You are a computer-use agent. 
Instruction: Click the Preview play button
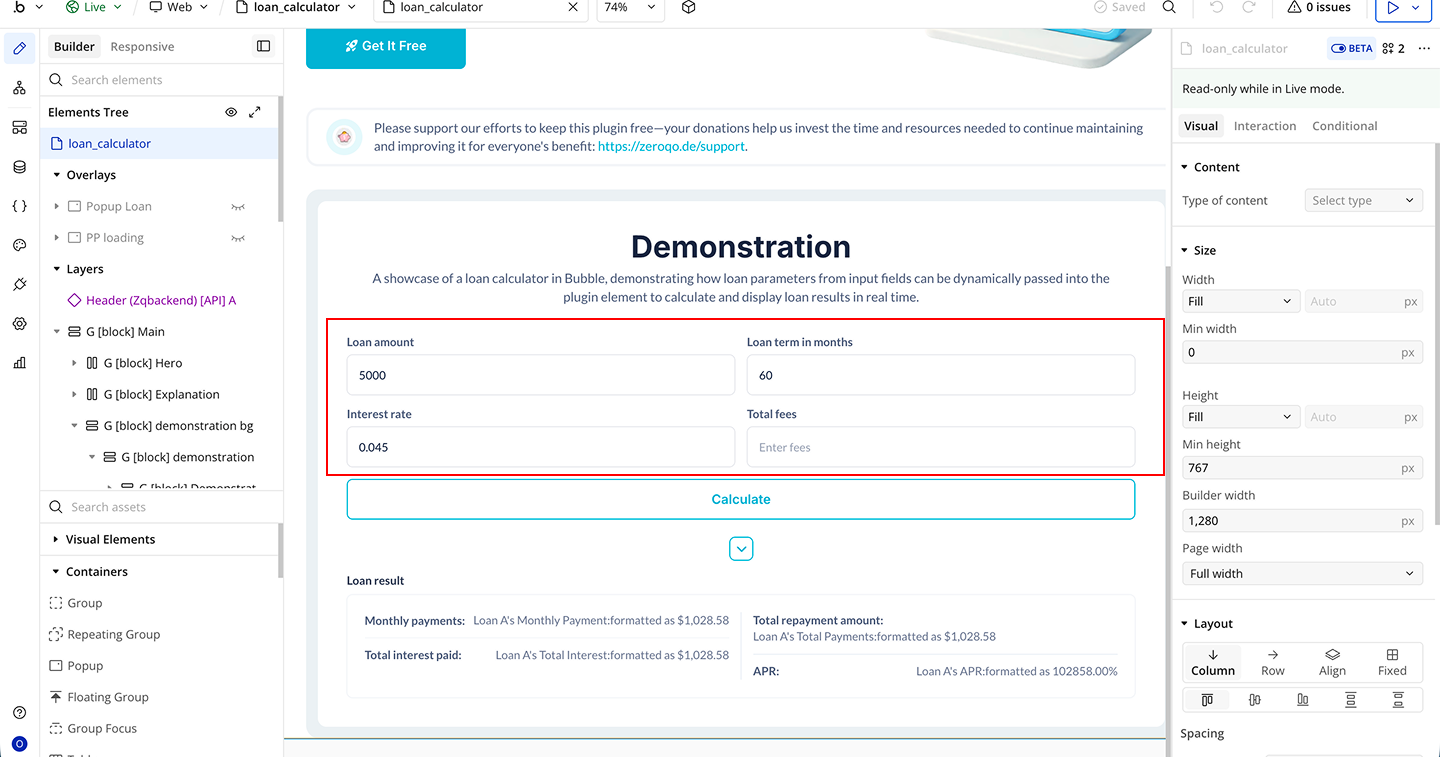[1392, 8]
